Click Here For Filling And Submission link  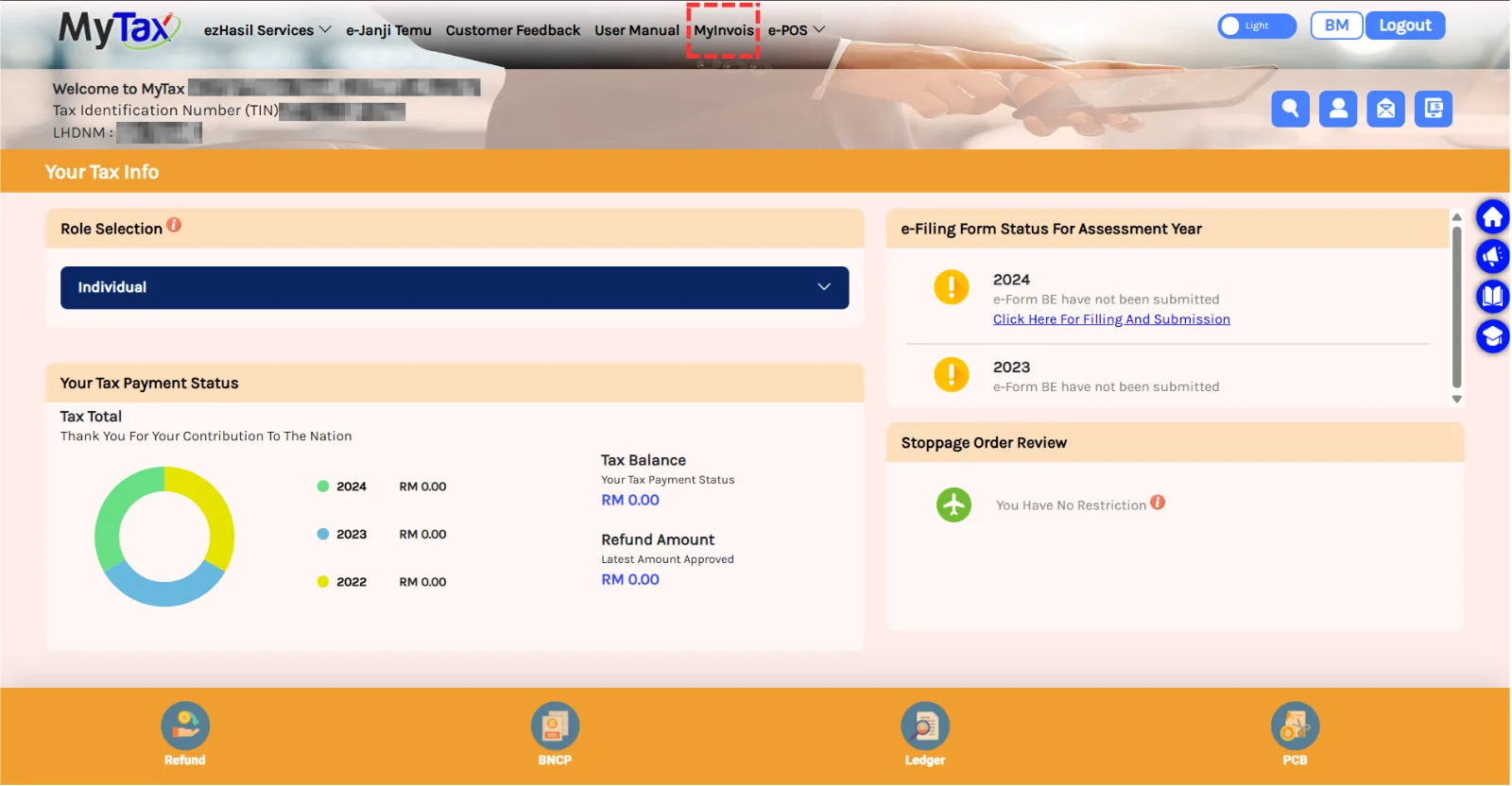pos(1111,319)
